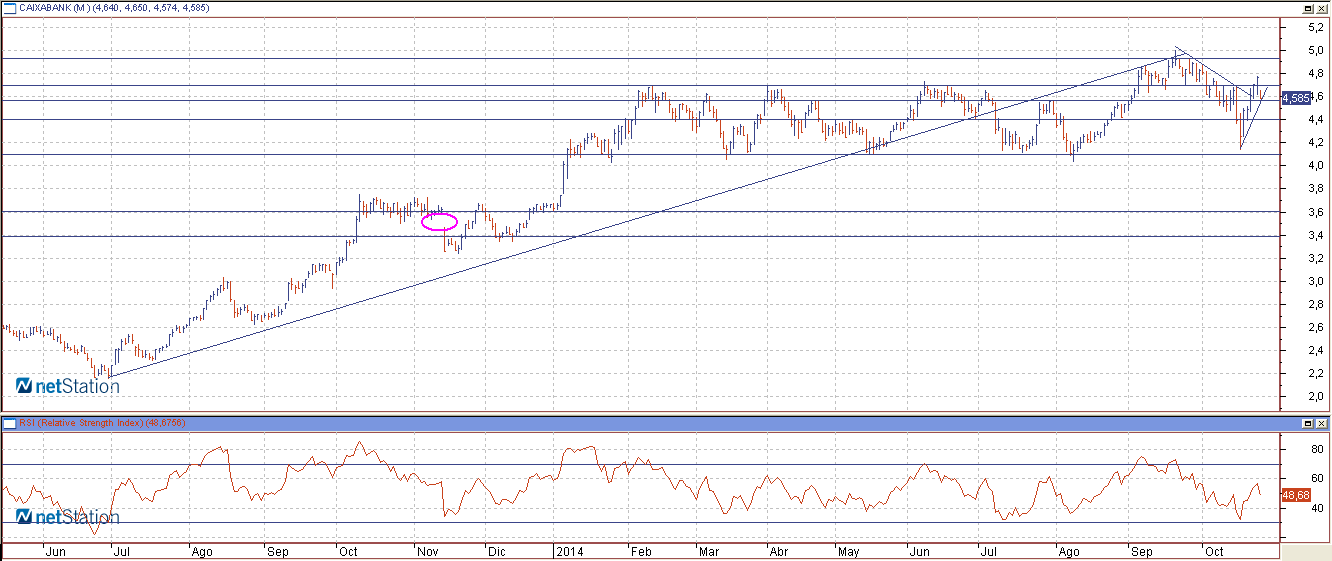Click the 48,68 RSI value tag
Image resolution: width=1332 pixels, height=561 pixels.
coord(1296,495)
